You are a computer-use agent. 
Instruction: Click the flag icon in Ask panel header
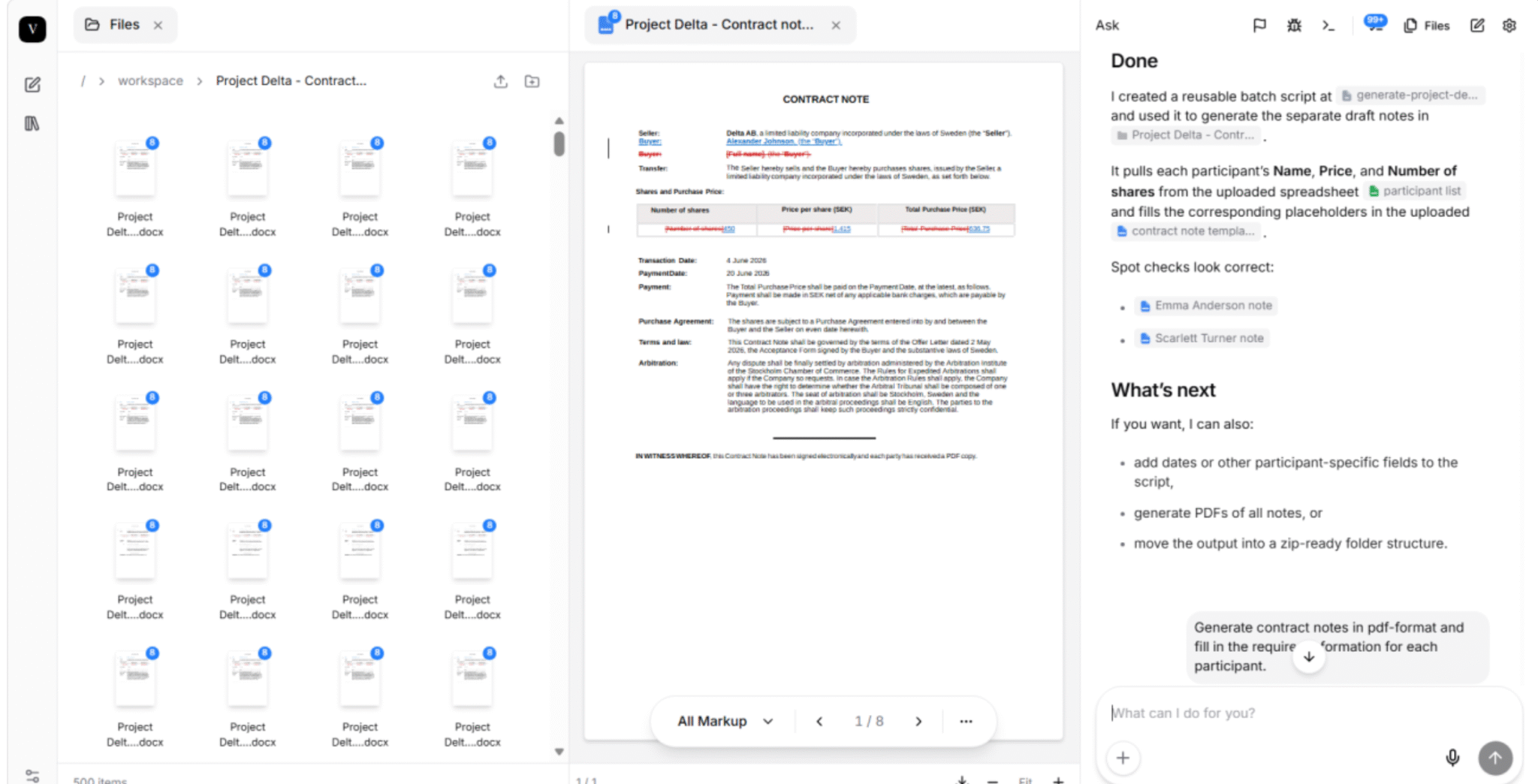pyautogui.click(x=1259, y=26)
